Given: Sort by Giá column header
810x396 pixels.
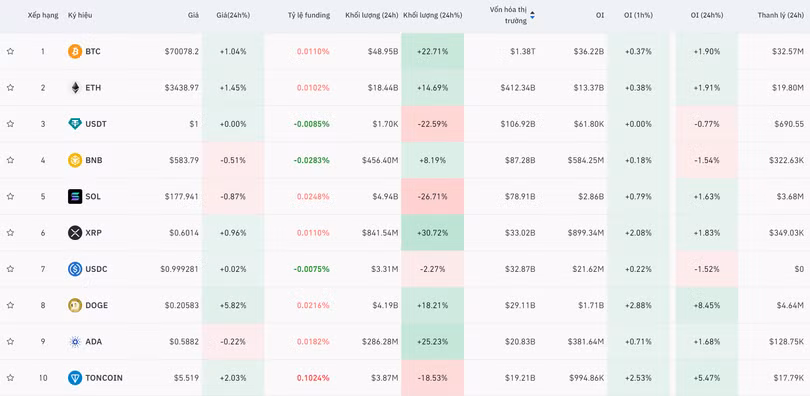Looking at the screenshot, I should click(x=193, y=15).
